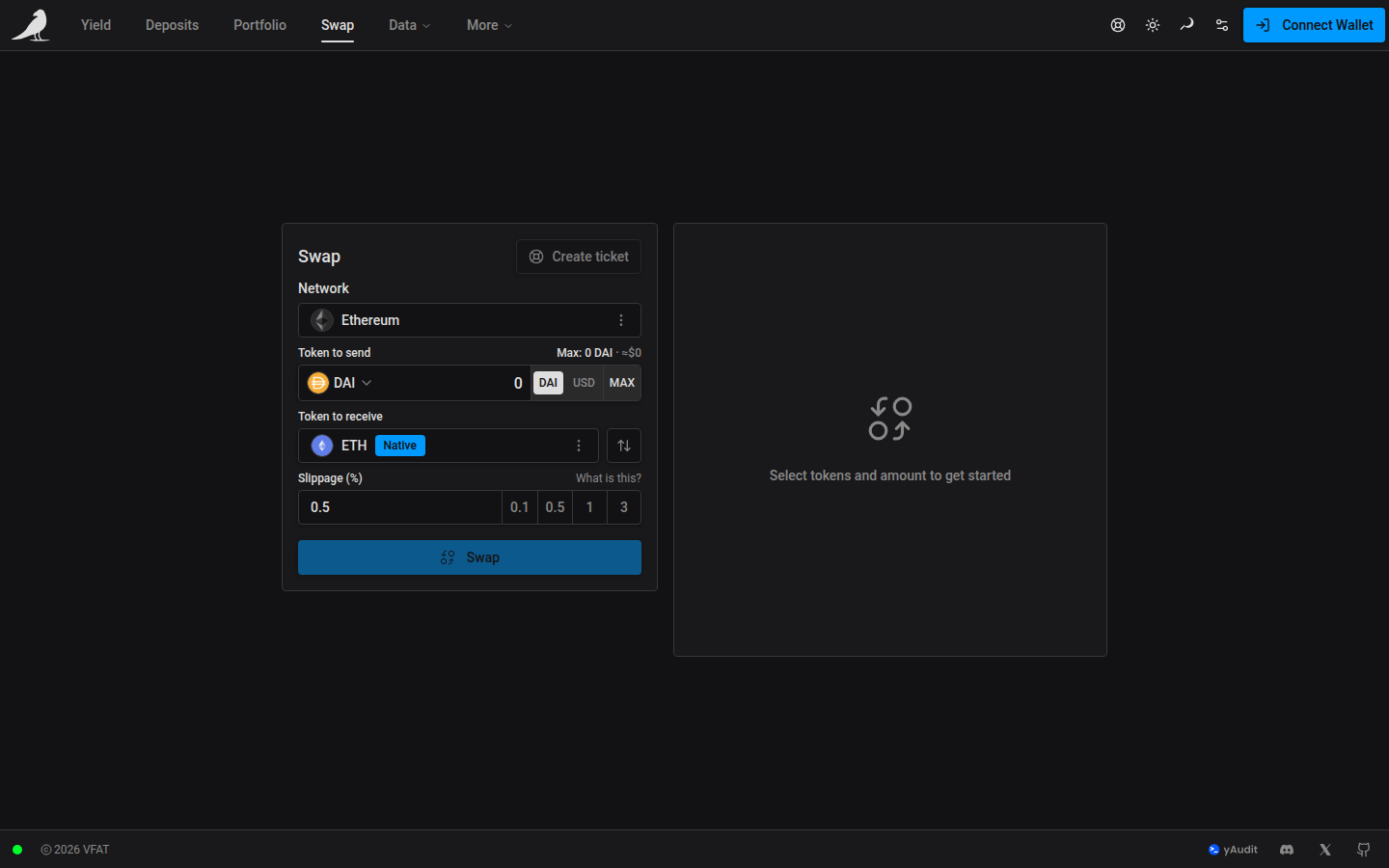
Task: Click the DAI coin icon
Action: click(x=318, y=383)
